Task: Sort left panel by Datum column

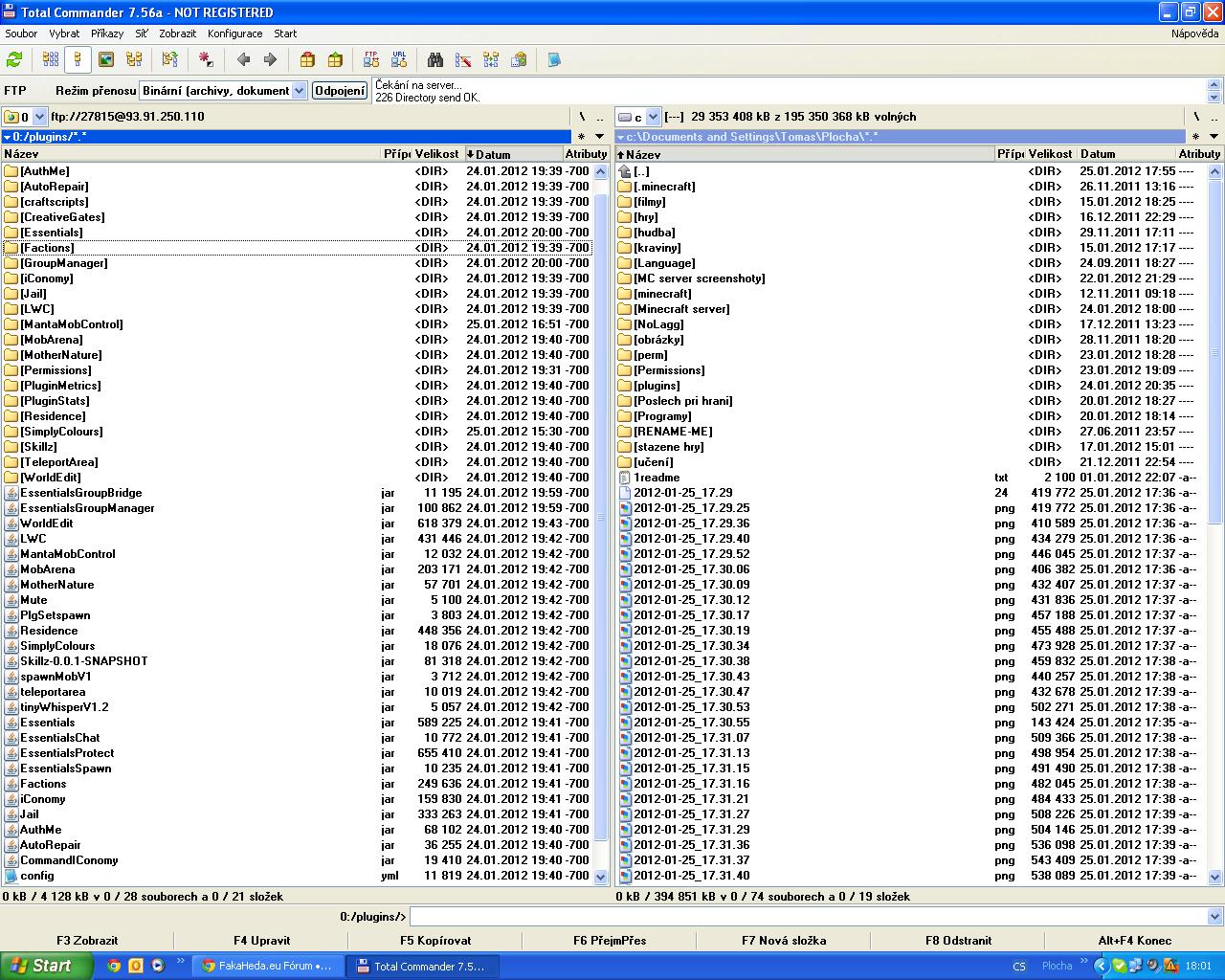Action: point(513,154)
